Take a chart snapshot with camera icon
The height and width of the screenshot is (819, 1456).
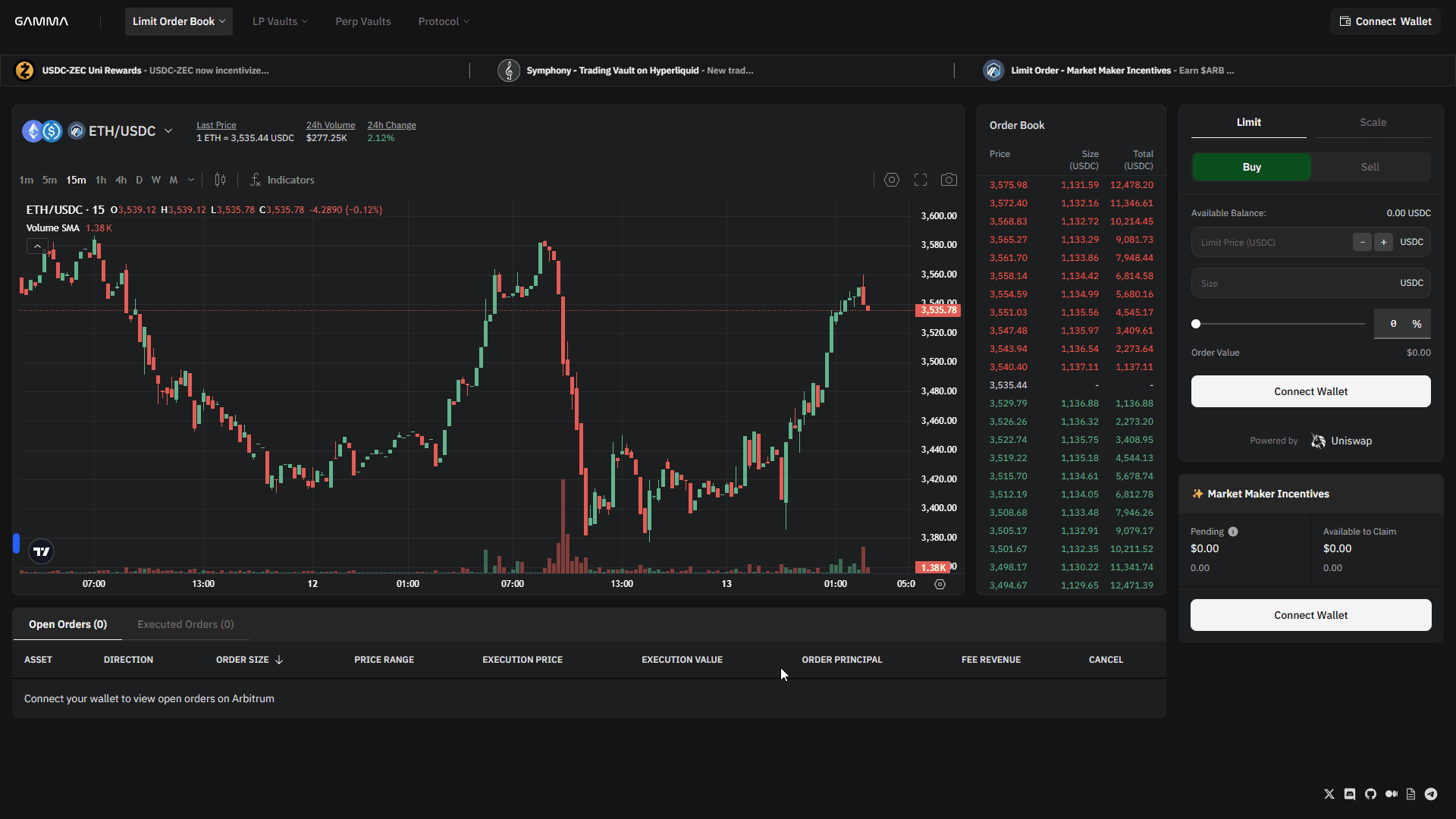(x=949, y=180)
